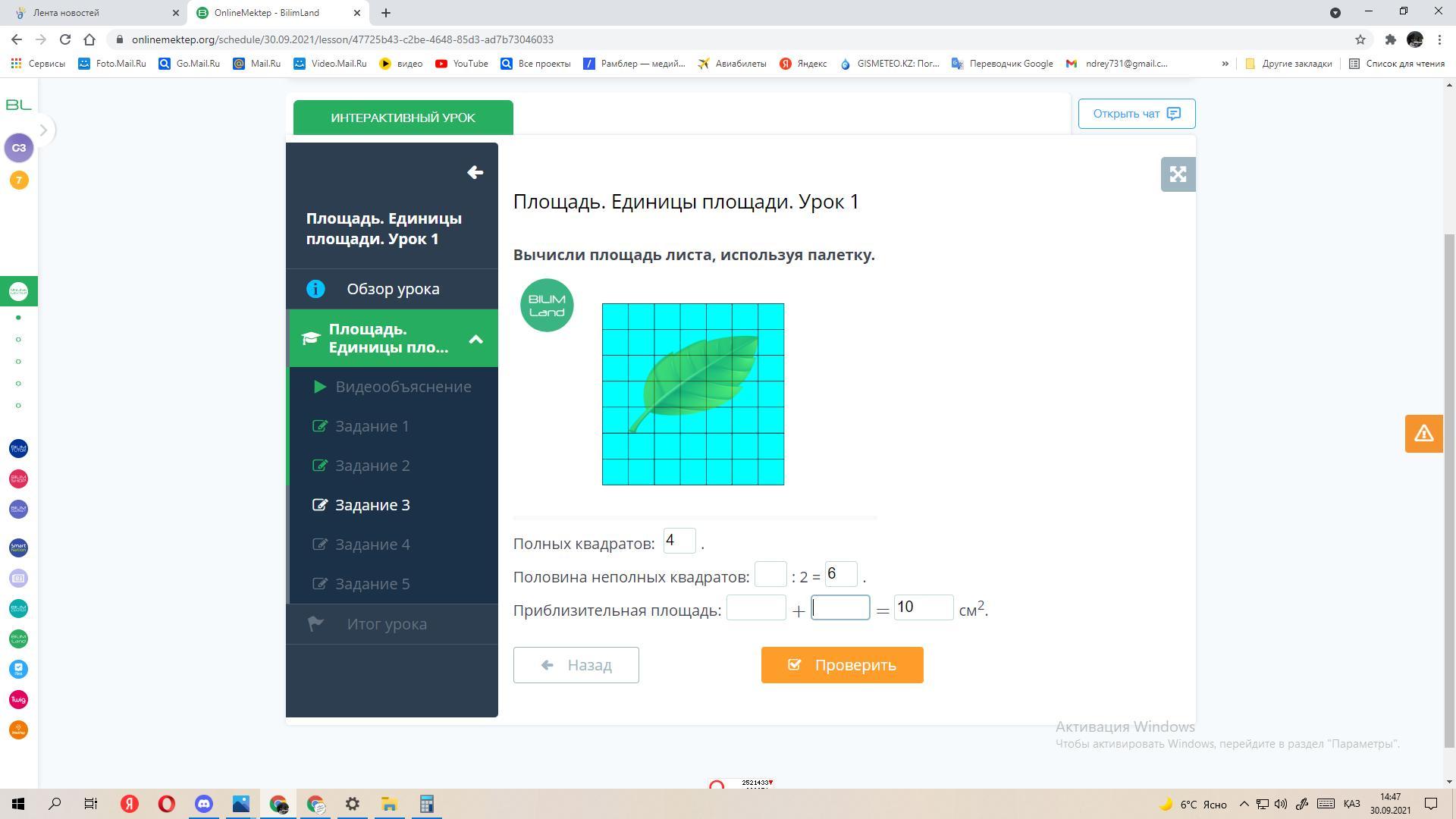
Task: Click the ИНТЕРАКТИВНЫЙ УРОК tab
Action: [403, 118]
